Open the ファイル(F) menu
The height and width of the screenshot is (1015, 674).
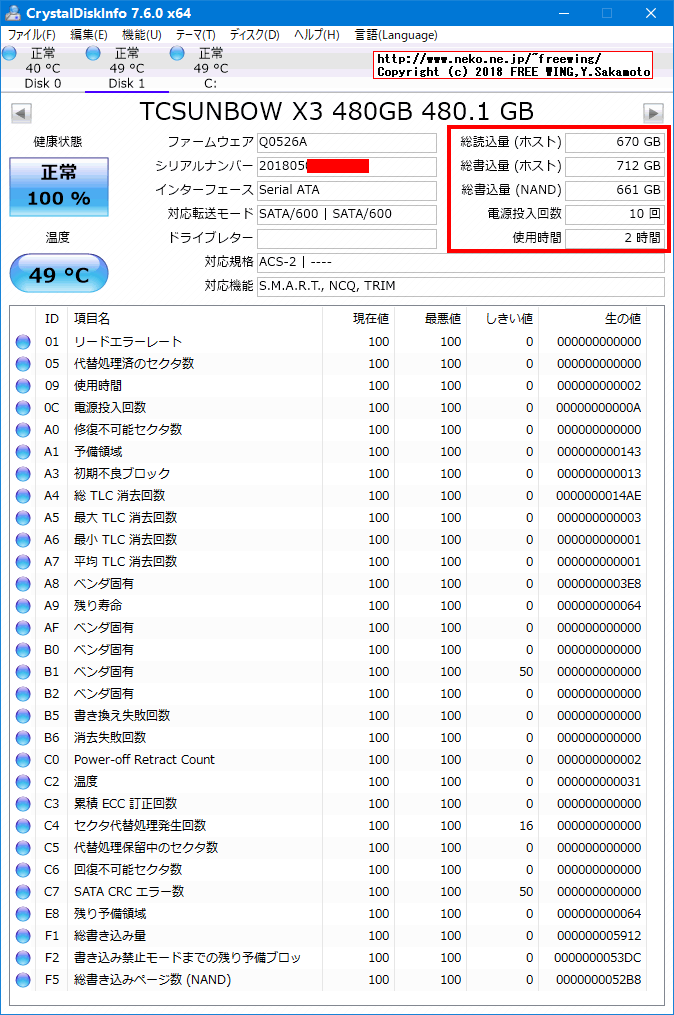click(x=32, y=35)
